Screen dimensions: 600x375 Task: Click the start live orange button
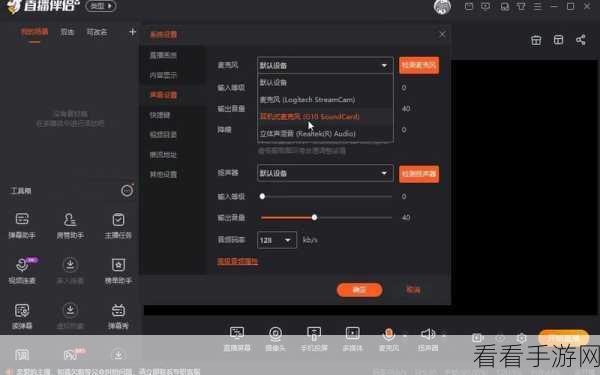point(563,338)
